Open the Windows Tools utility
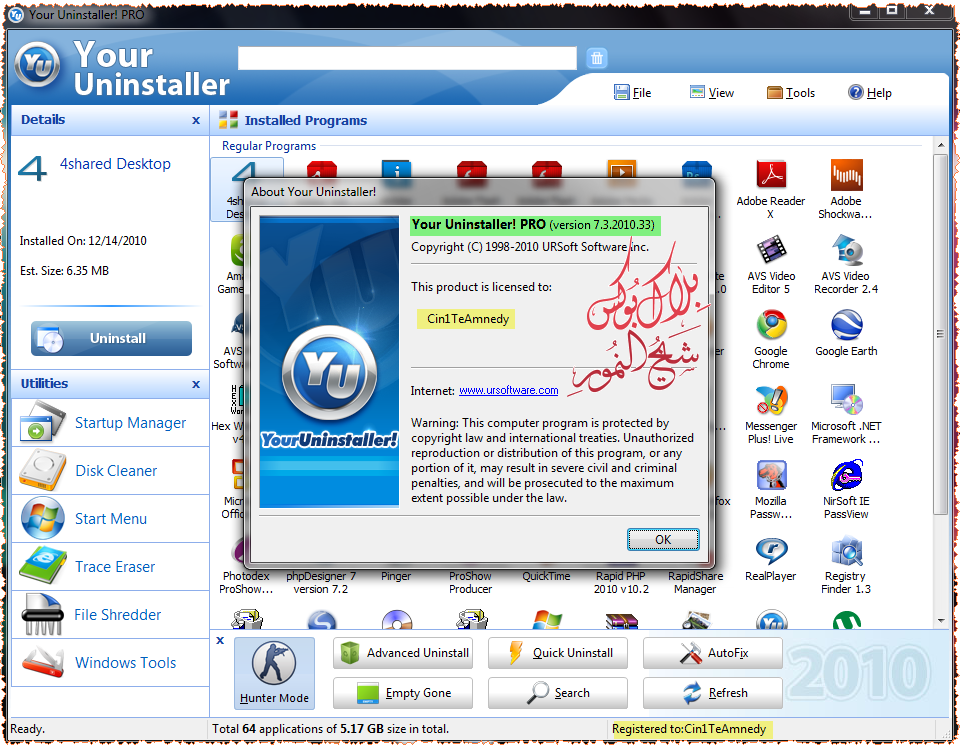This screenshot has height=748, width=960. pyautogui.click(x=110, y=662)
